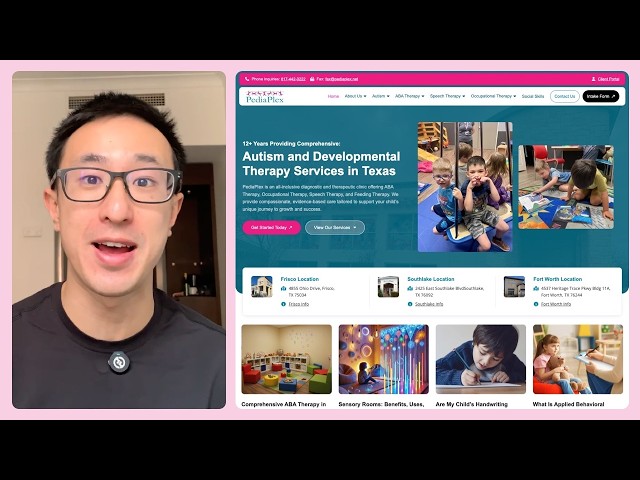Click the Fort Worth building thumbnail
Image resolution: width=640 pixels, height=480 pixels.
(x=514, y=287)
